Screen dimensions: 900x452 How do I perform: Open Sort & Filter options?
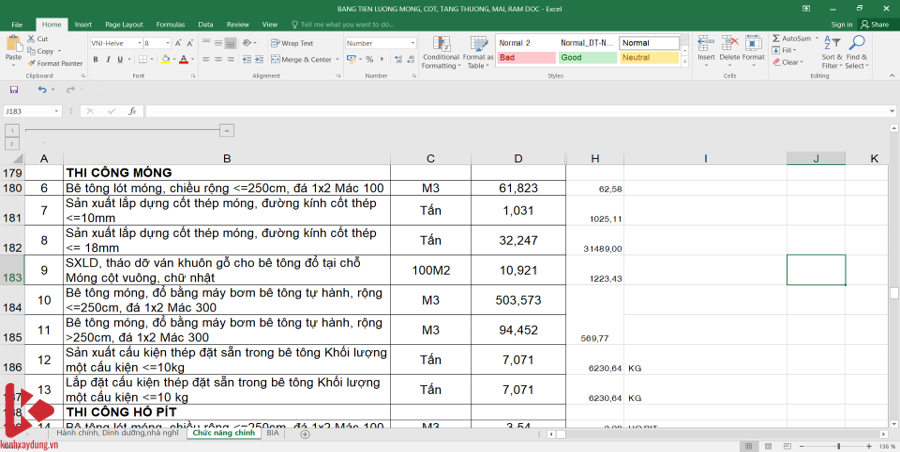pos(831,52)
